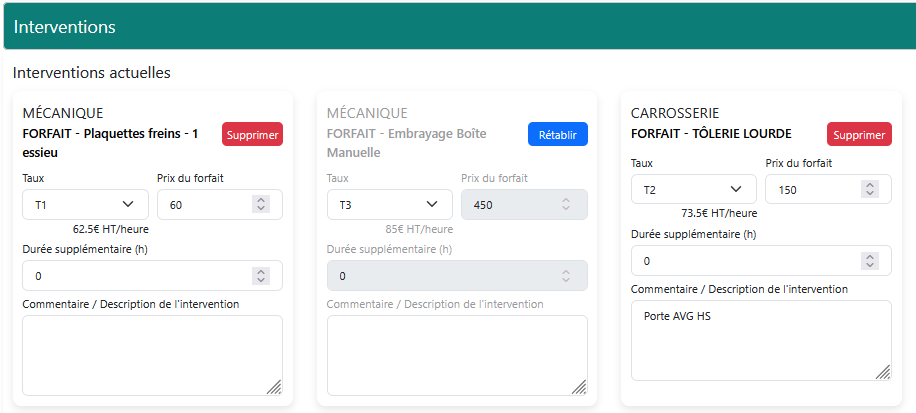Open the T1 Taux dropdown

coord(85,204)
